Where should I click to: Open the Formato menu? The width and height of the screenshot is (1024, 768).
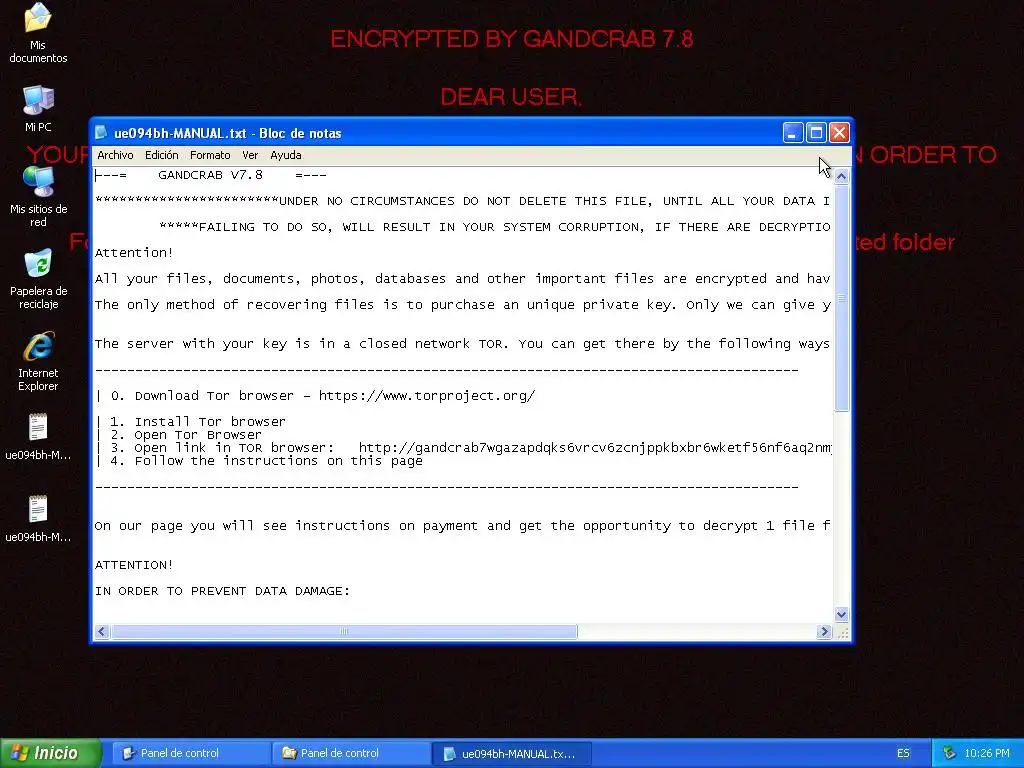point(210,155)
